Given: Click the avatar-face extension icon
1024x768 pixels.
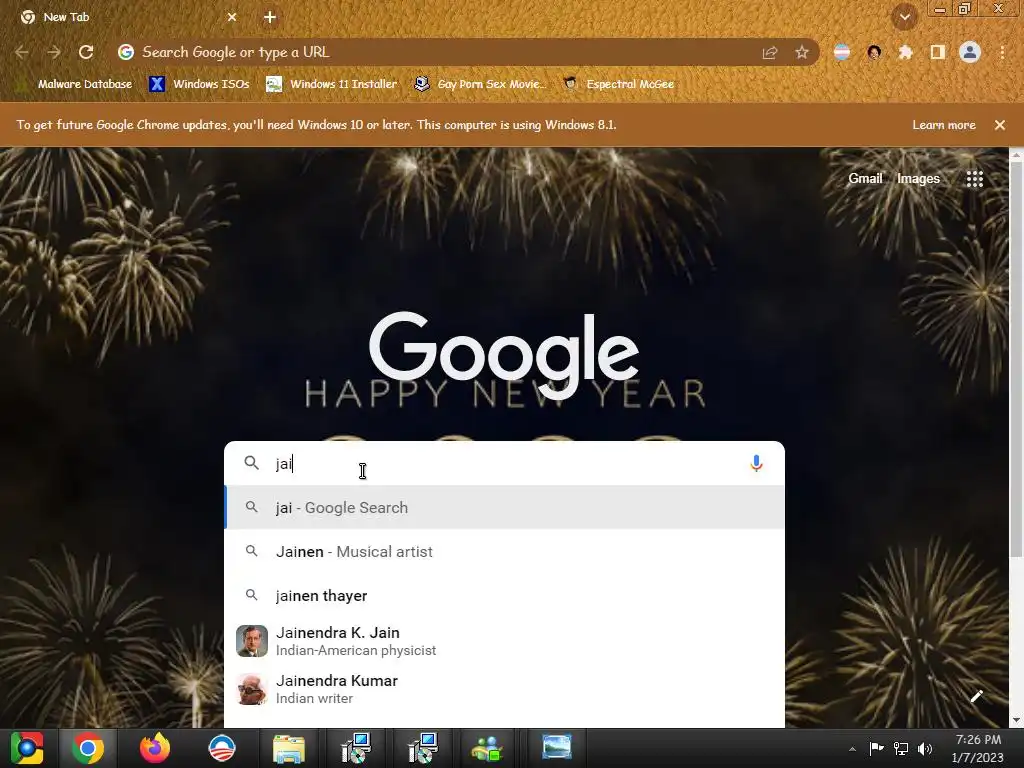Looking at the screenshot, I should (874, 52).
